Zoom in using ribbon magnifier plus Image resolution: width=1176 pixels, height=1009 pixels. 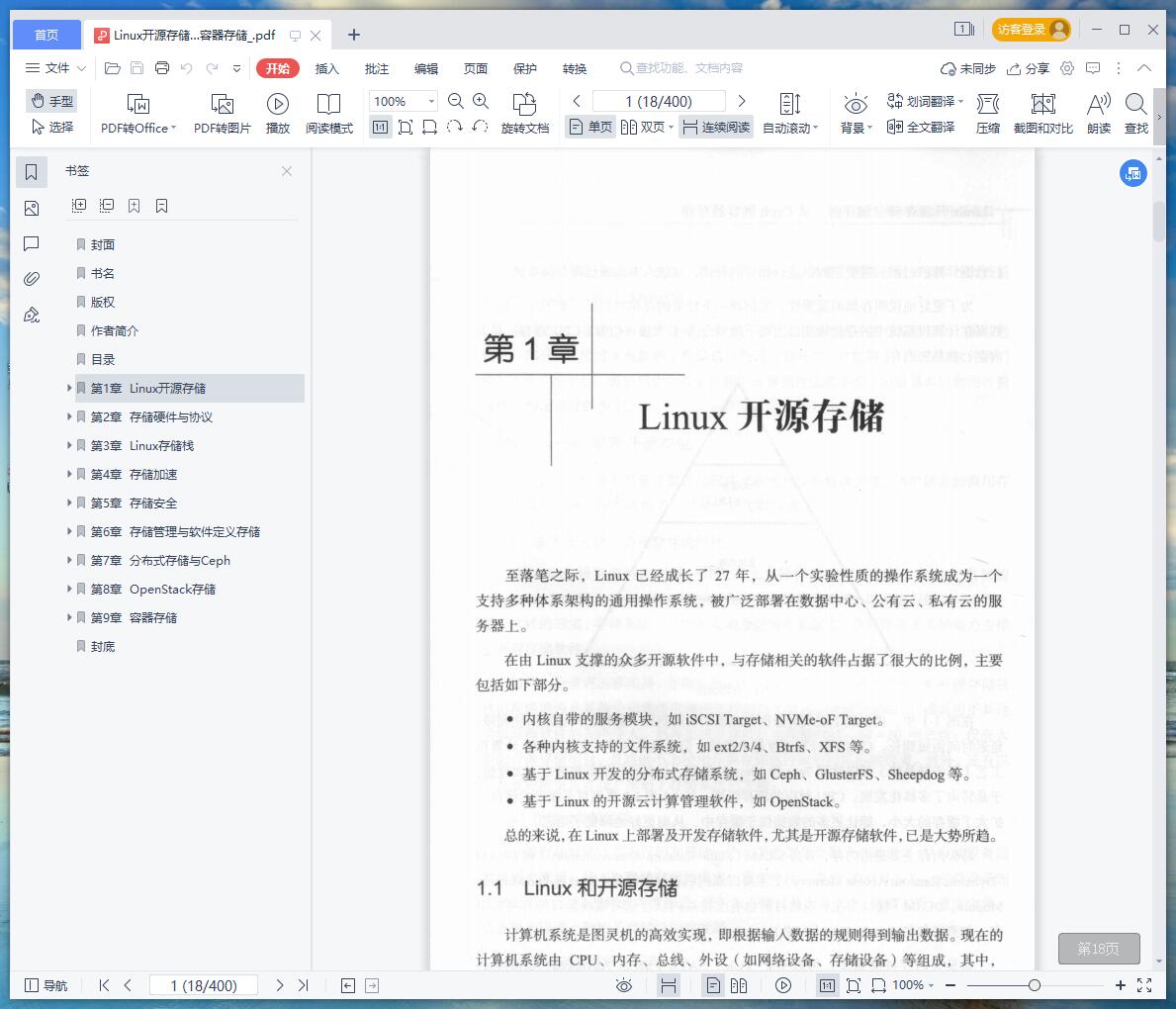481,101
